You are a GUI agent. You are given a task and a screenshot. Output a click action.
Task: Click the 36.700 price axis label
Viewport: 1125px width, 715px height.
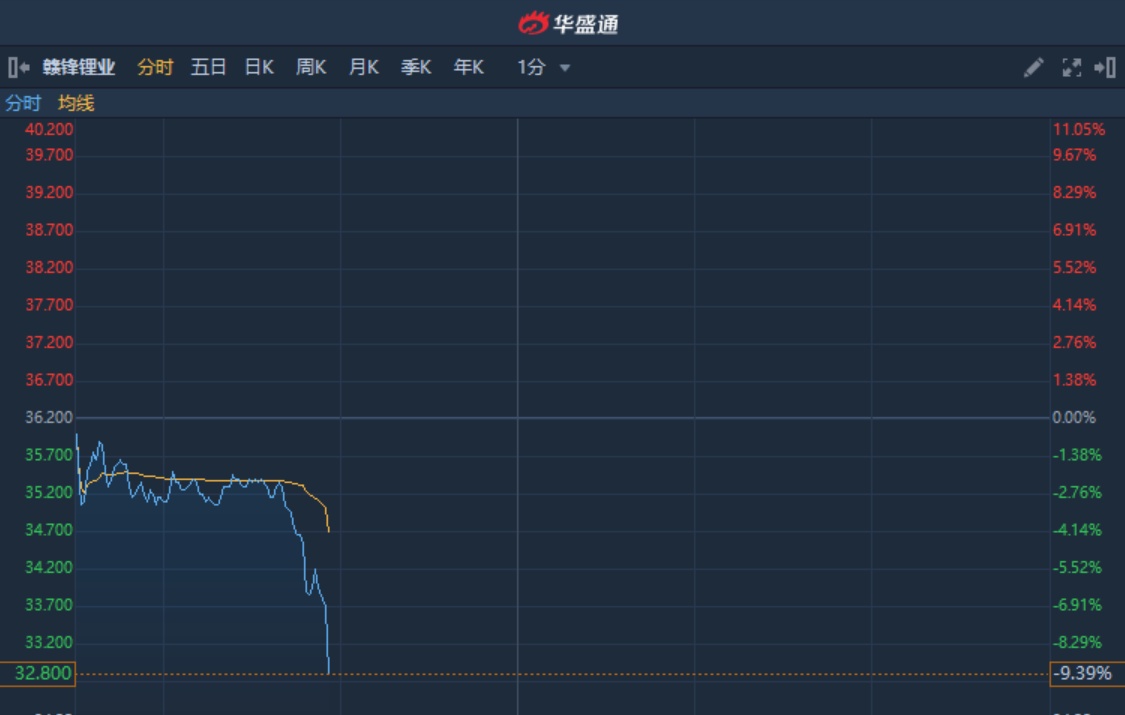click(x=49, y=380)
